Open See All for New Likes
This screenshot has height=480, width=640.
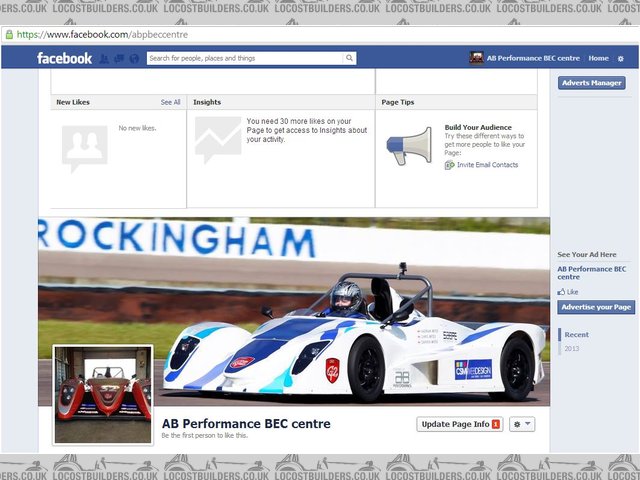(x=170, y=102)
